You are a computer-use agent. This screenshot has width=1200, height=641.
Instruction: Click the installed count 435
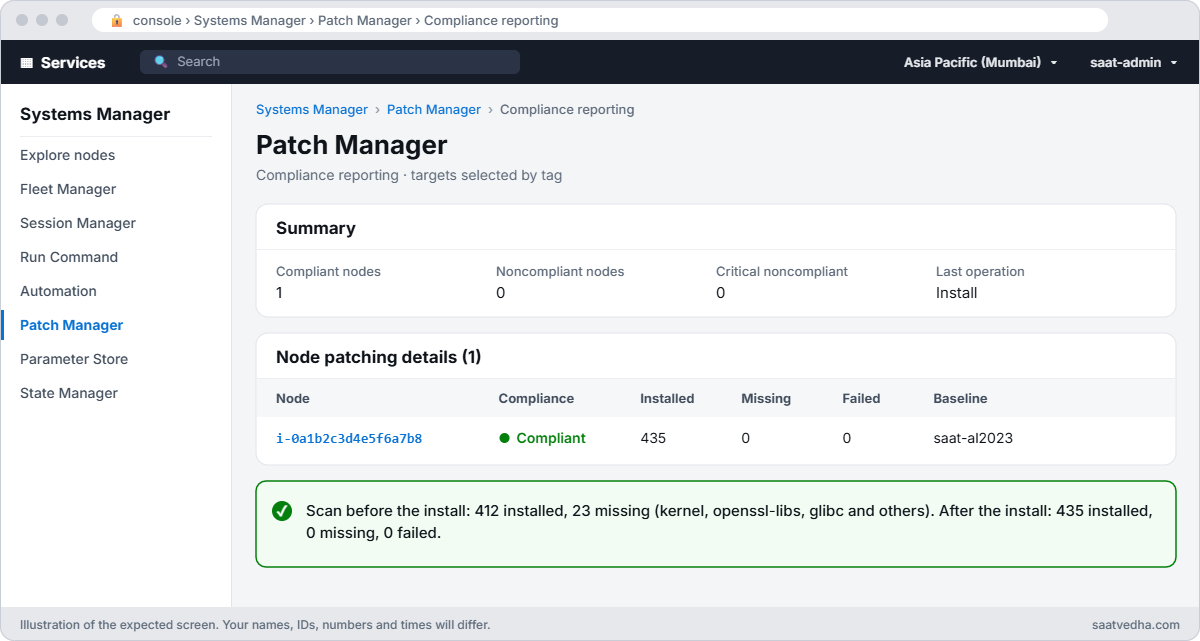click(653, 438)
